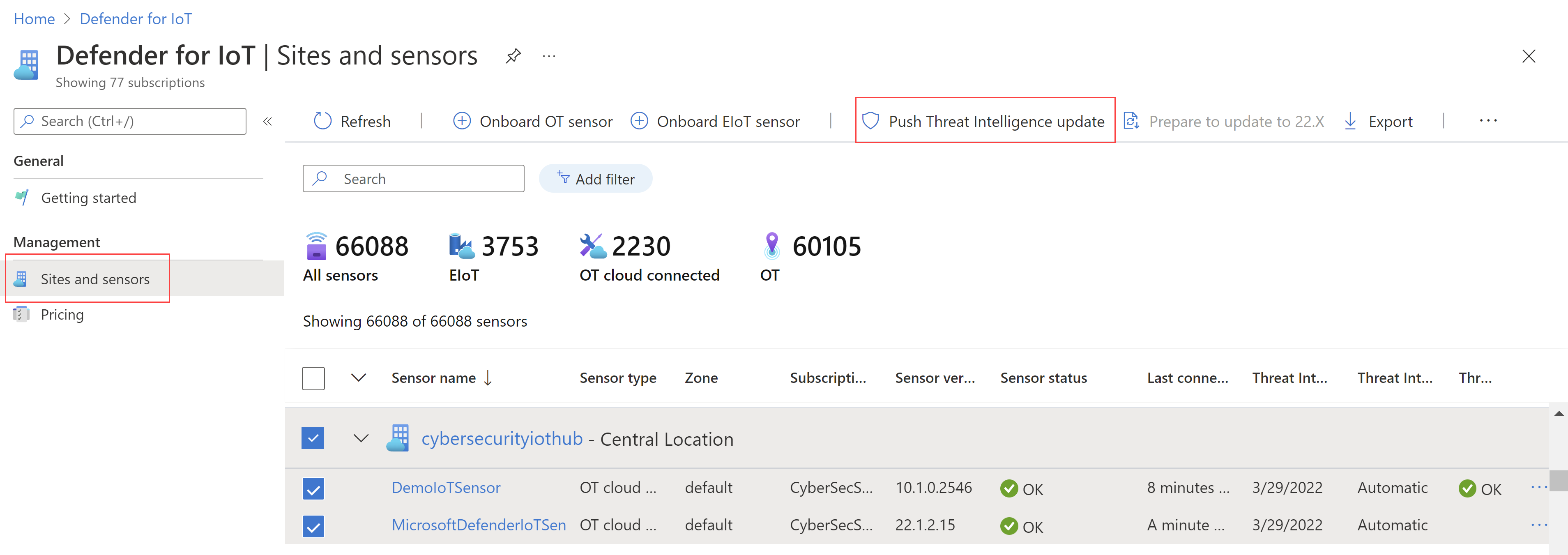Viewport: 1568px width, 555px height.
Task: Uncheck the DemoIoTSensor row checkbox
Action: (x=313, y=489)
